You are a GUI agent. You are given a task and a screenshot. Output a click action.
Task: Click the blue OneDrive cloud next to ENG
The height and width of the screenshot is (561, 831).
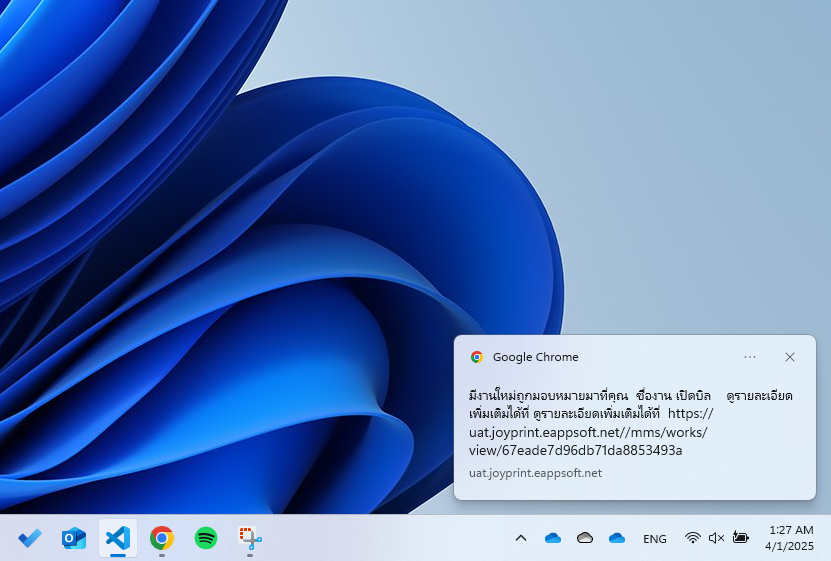coord(617,538)
